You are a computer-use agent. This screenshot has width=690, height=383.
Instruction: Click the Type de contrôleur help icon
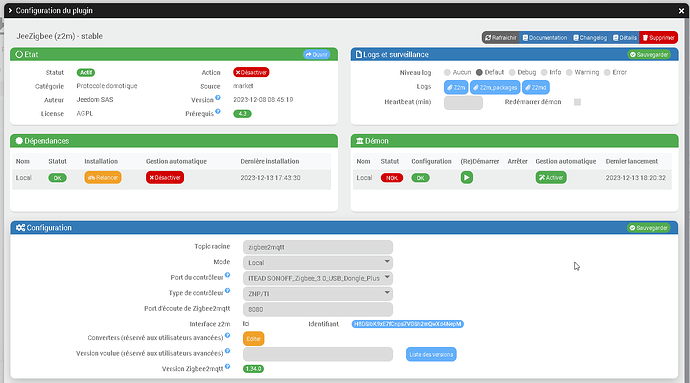click(x=228, y=290)
